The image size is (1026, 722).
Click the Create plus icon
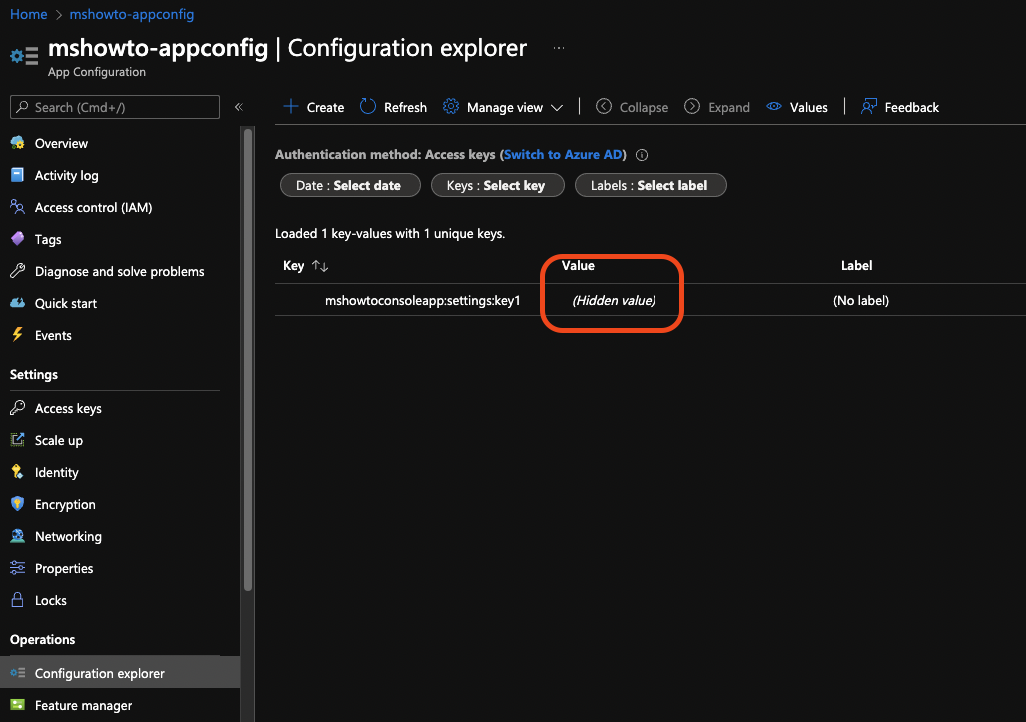291,106
